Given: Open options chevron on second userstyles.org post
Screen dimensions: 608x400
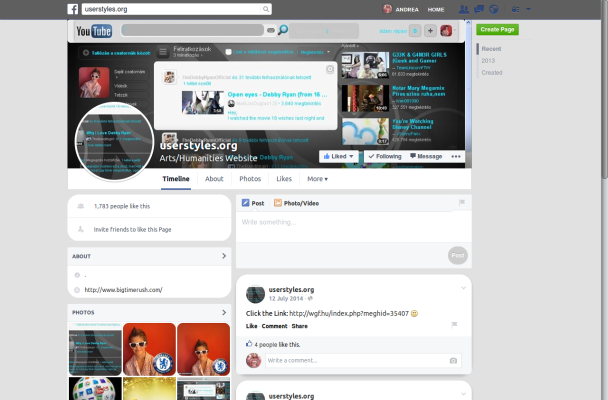Looking at the screenshot, I should [463, 394].
